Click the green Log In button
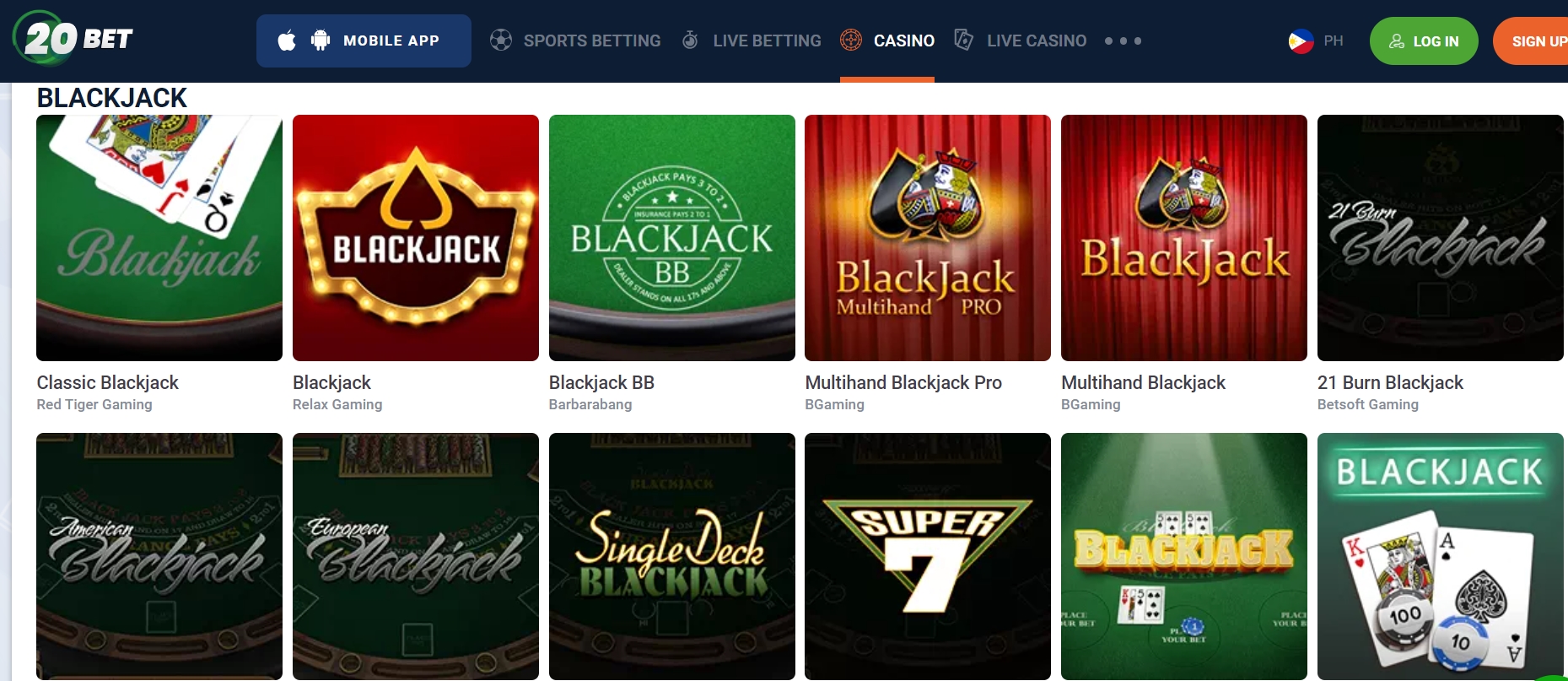The height and width of the screenshot is (681, 1568). (x=1424, y=41)
